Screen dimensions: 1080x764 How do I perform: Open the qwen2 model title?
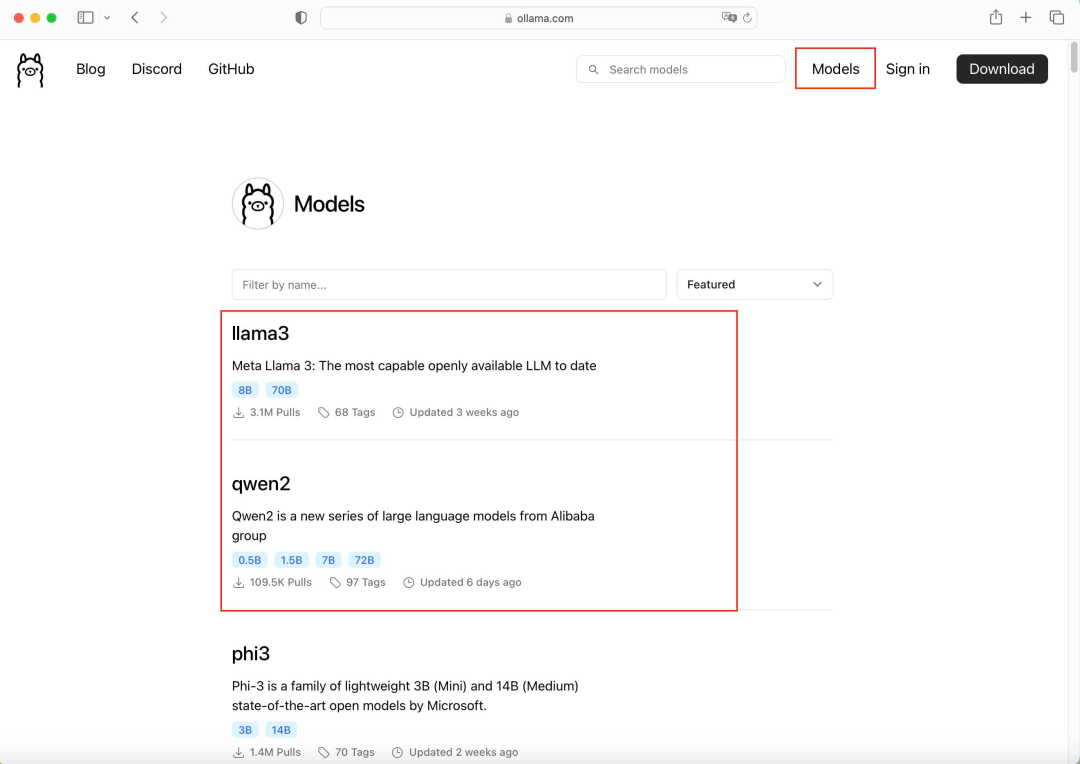pyautogui.click(x=261, y=484)
